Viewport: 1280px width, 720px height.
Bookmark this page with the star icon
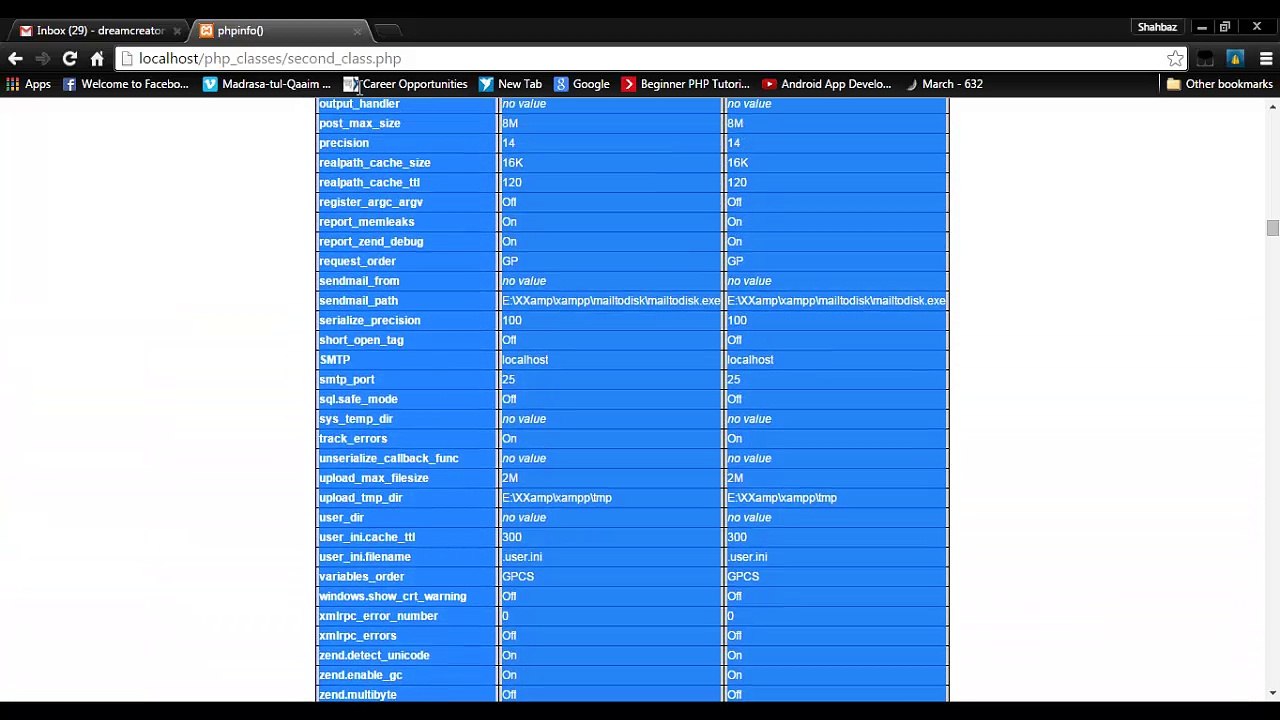(x=1175, y=59)
